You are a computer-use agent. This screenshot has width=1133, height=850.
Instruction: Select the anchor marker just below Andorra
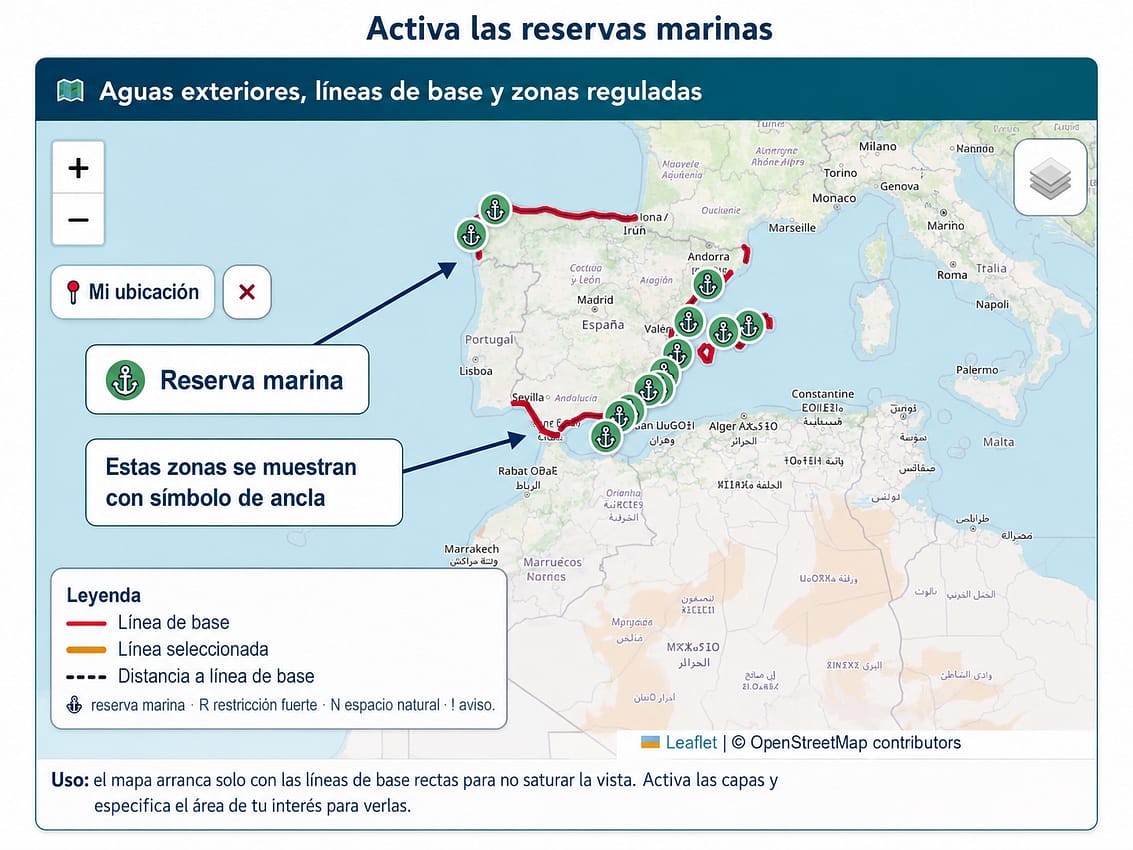tap(707, 284)
